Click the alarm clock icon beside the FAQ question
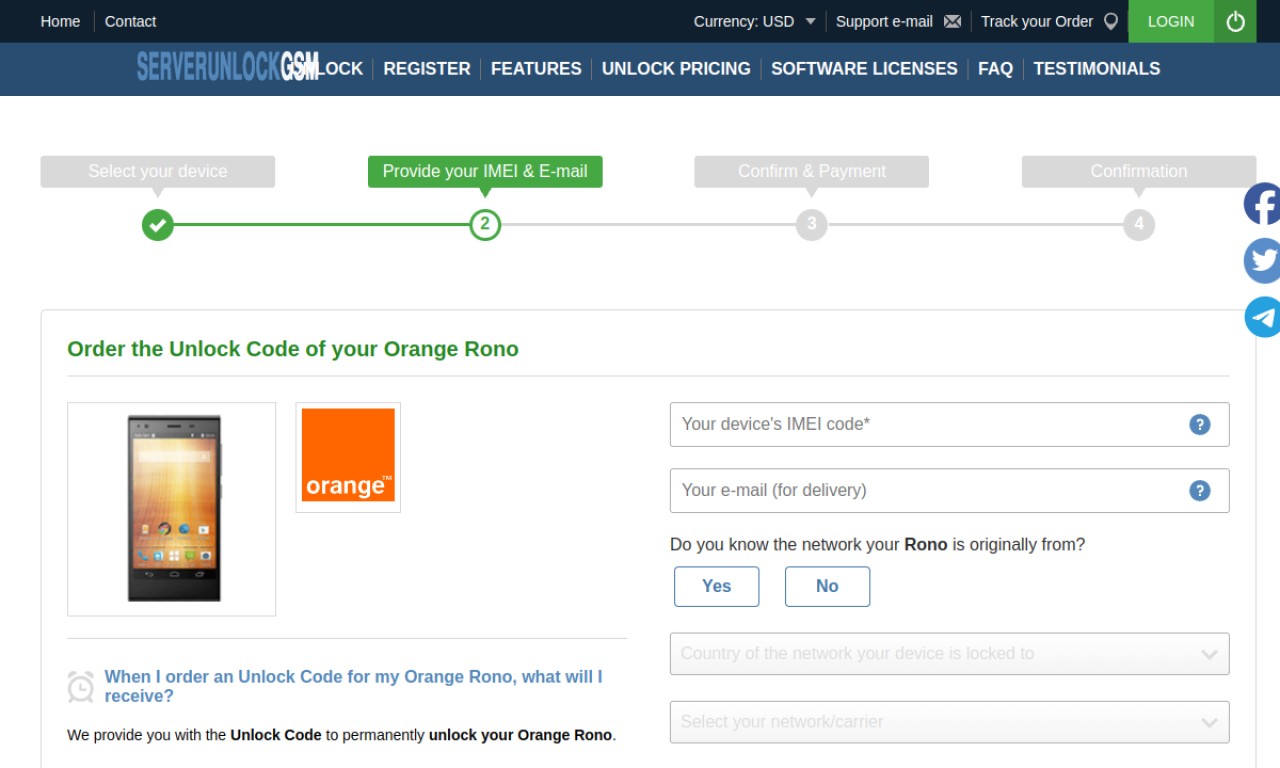The width and height of the screenshot is (1280, 768). point(81,686)
